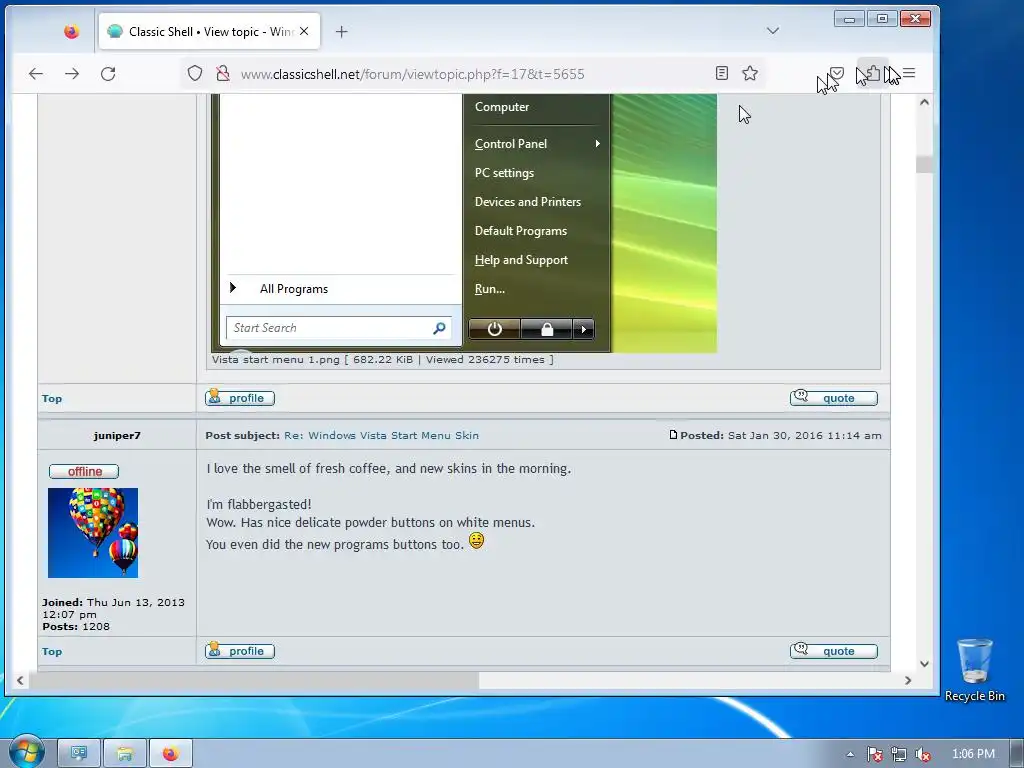Image resolution: width=1024 pixels, height=768 pixels.
Task: Toggle reader view icon
Action: (722, 73)
